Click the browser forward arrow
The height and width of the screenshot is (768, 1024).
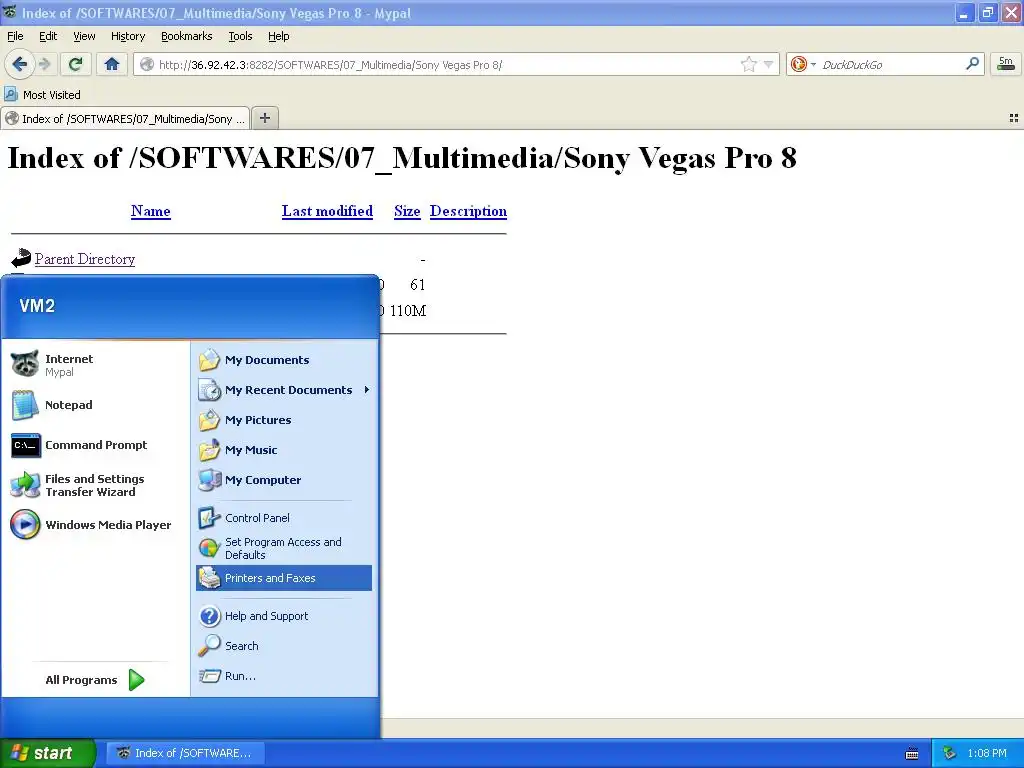tap(44, 64)
